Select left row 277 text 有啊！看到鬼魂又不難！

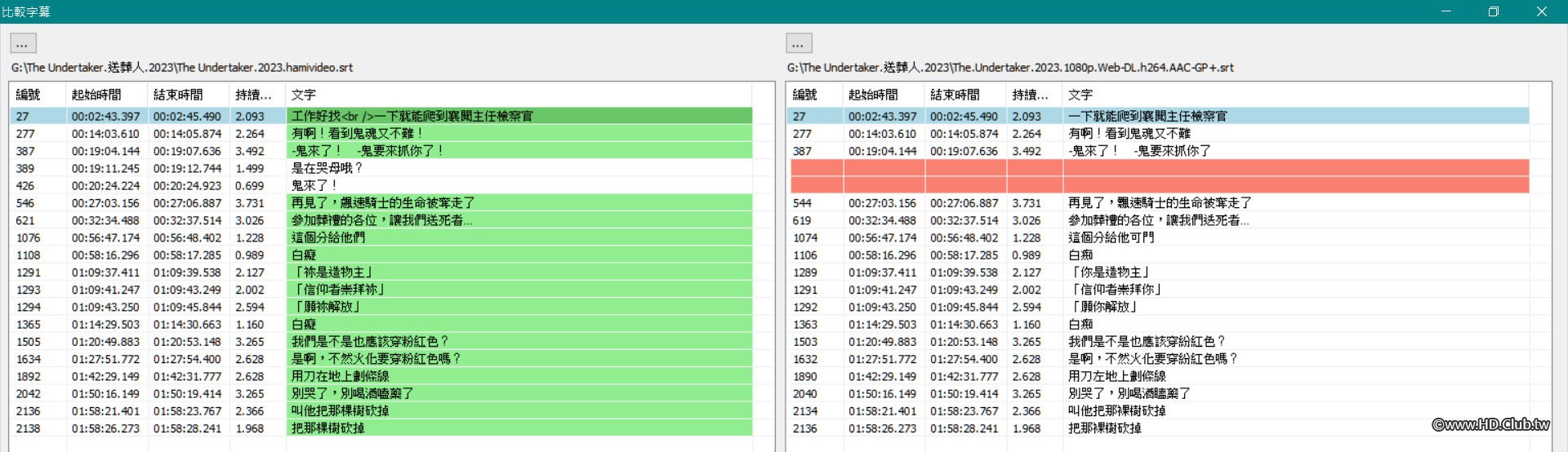tap(357, 133)
